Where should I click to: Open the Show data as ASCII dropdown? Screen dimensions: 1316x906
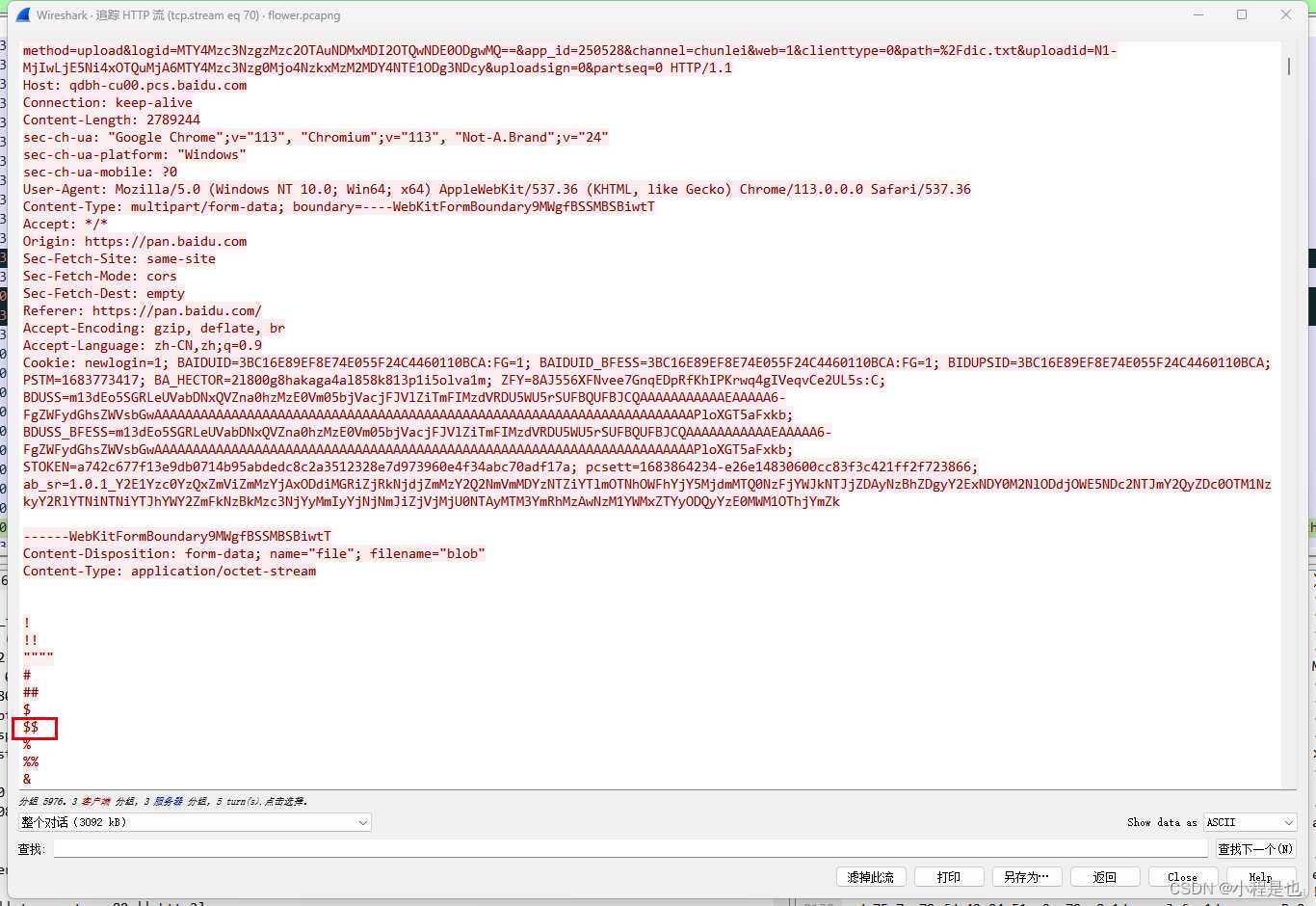(1250, 822)
